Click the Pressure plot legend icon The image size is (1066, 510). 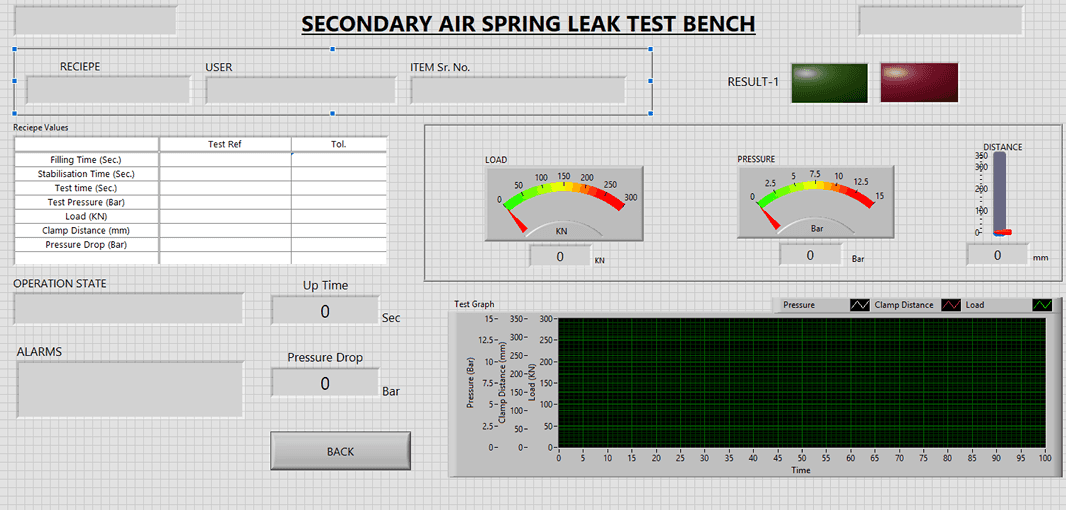[859, 305]
